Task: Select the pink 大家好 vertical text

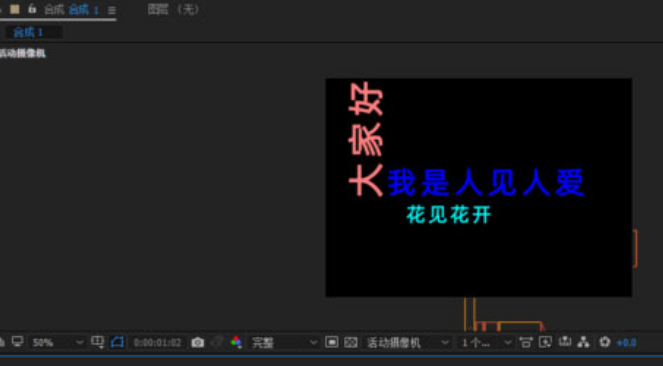Action: tap(366, 139)
